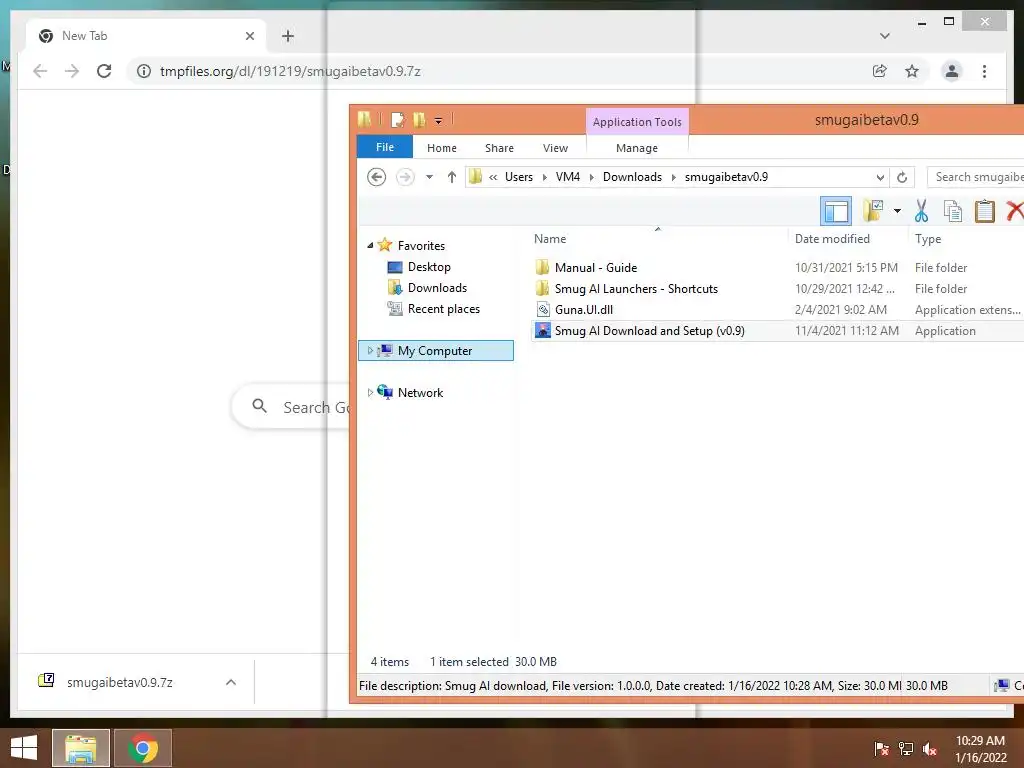Open a new Chrome tab with plus
The height and width of the screenshot is (768, 1024).
[288, 36]
